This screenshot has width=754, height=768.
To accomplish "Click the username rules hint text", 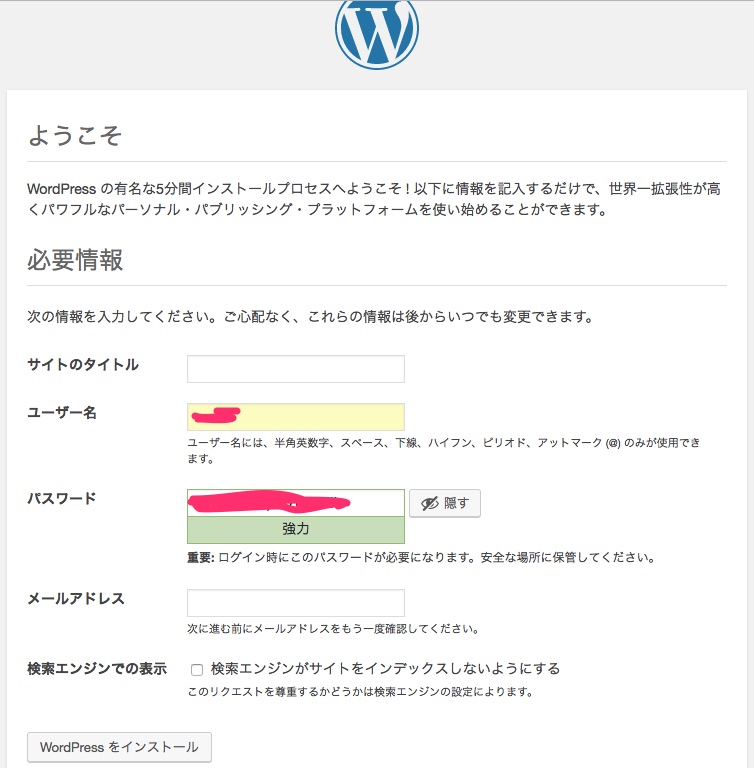I will click(444, 451).
